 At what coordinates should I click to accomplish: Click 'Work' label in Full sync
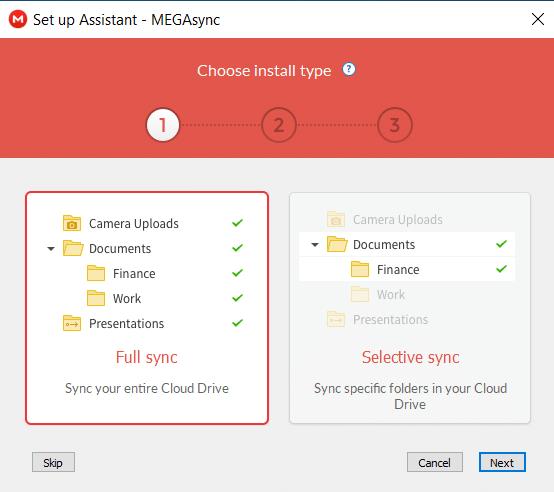click(127, 298)
